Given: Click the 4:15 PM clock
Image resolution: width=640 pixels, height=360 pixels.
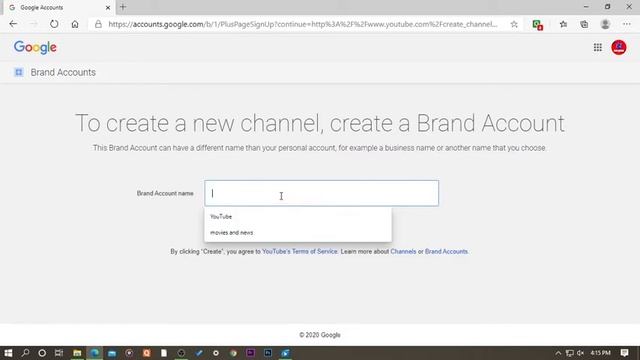Looking at the screenshot, I should click(x=600, y=353).
